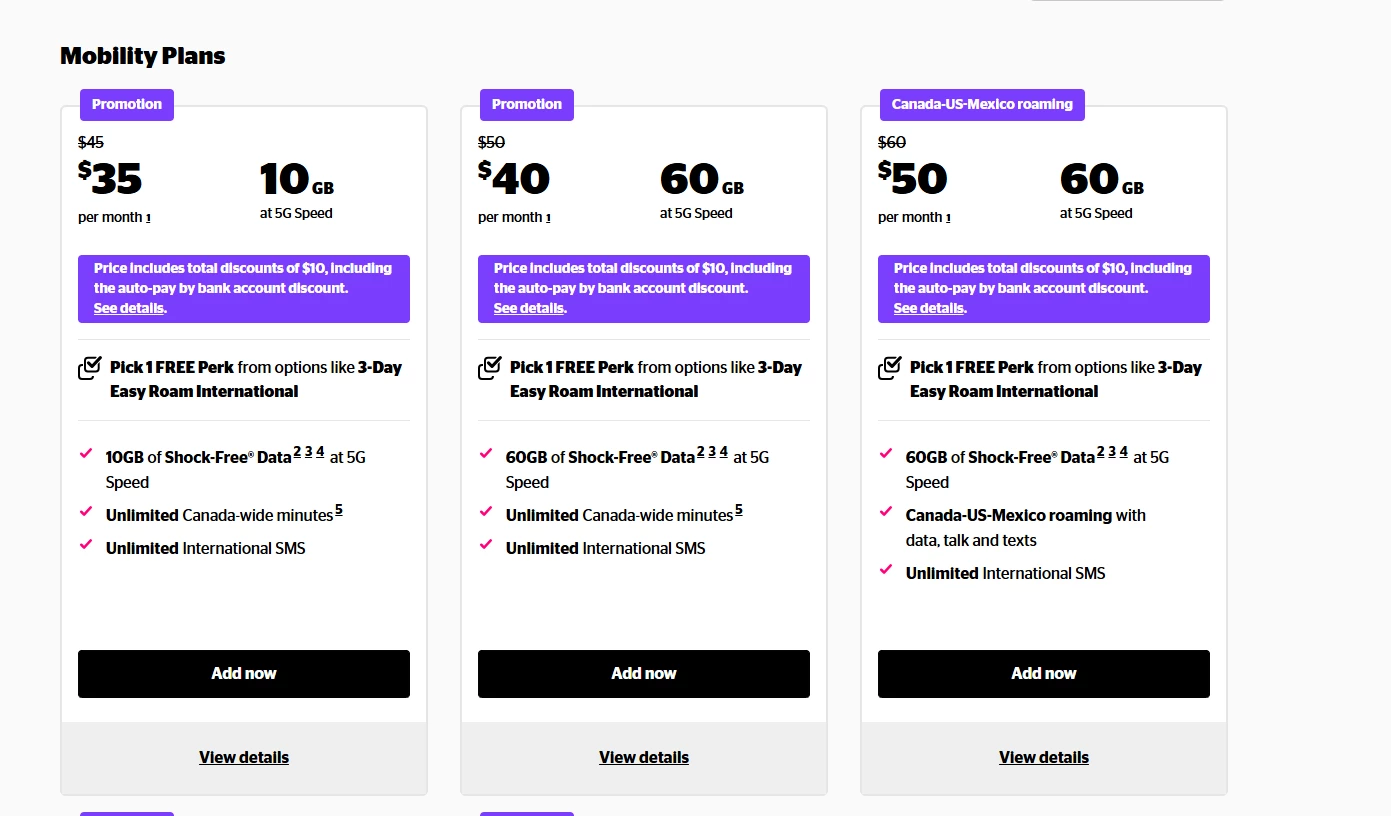The height and width of the screenshot is (816, 1391).
Task: Click footnote 1 beside $35 per month
Action: click(x=149, y=218)
